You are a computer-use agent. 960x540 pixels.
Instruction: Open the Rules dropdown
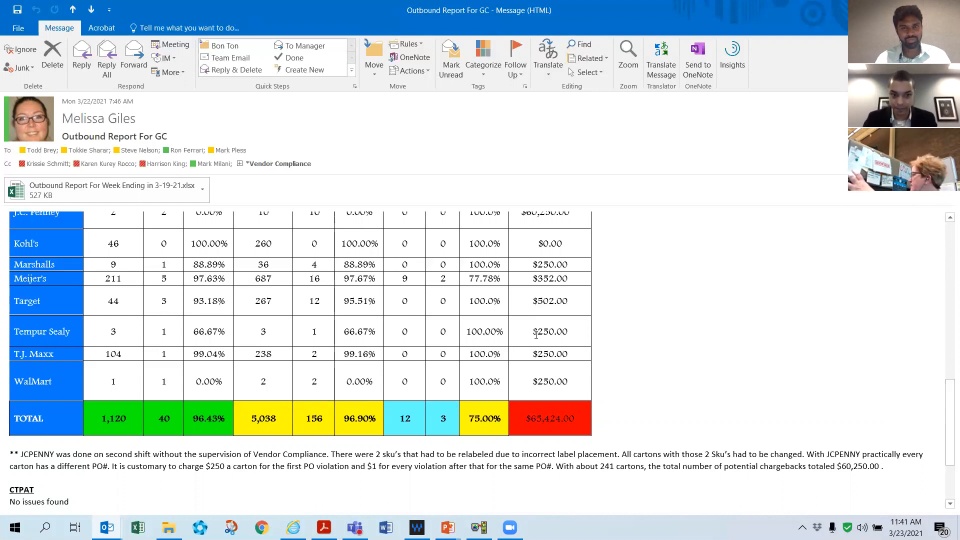(x=406, y=44)
